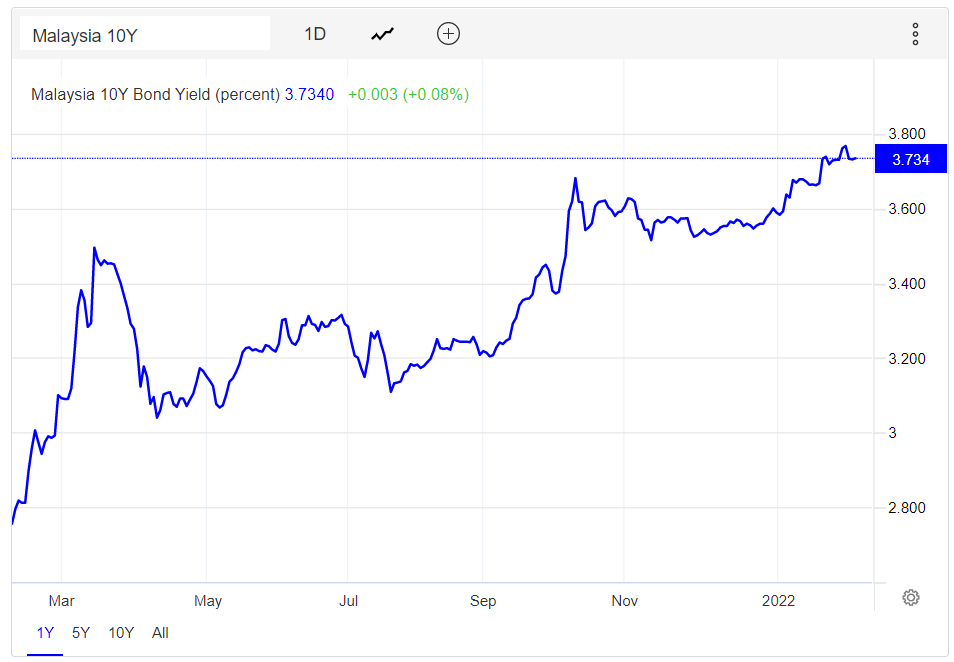Click the Jul date axis label
954x662 pixels.
tap(348, 601)
